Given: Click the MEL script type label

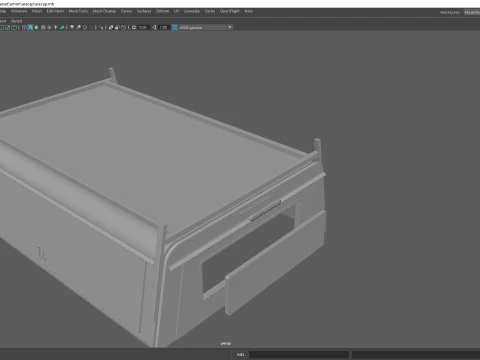Looking at the screenshot, I should tap(241, 354).
